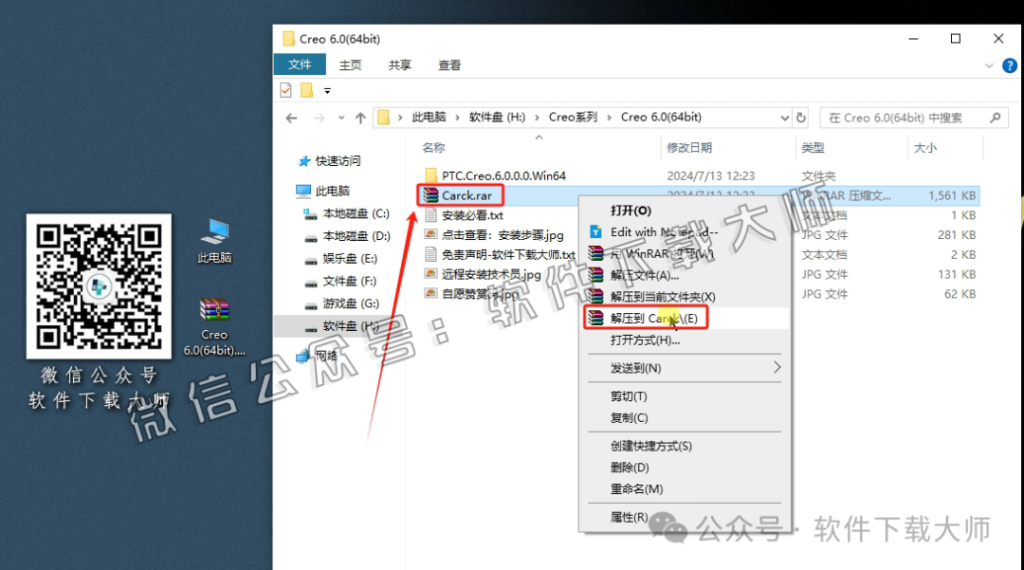Sort files by 大小 column
1024x570 pixels.
click(x=925, y=148)
